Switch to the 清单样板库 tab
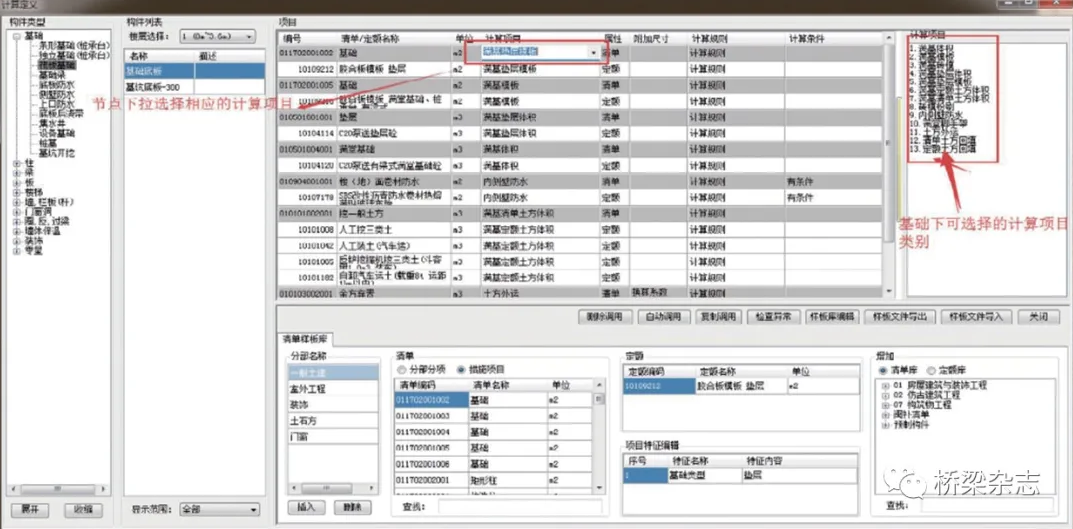The image size is (1073, 529). [x=305, y=339]
